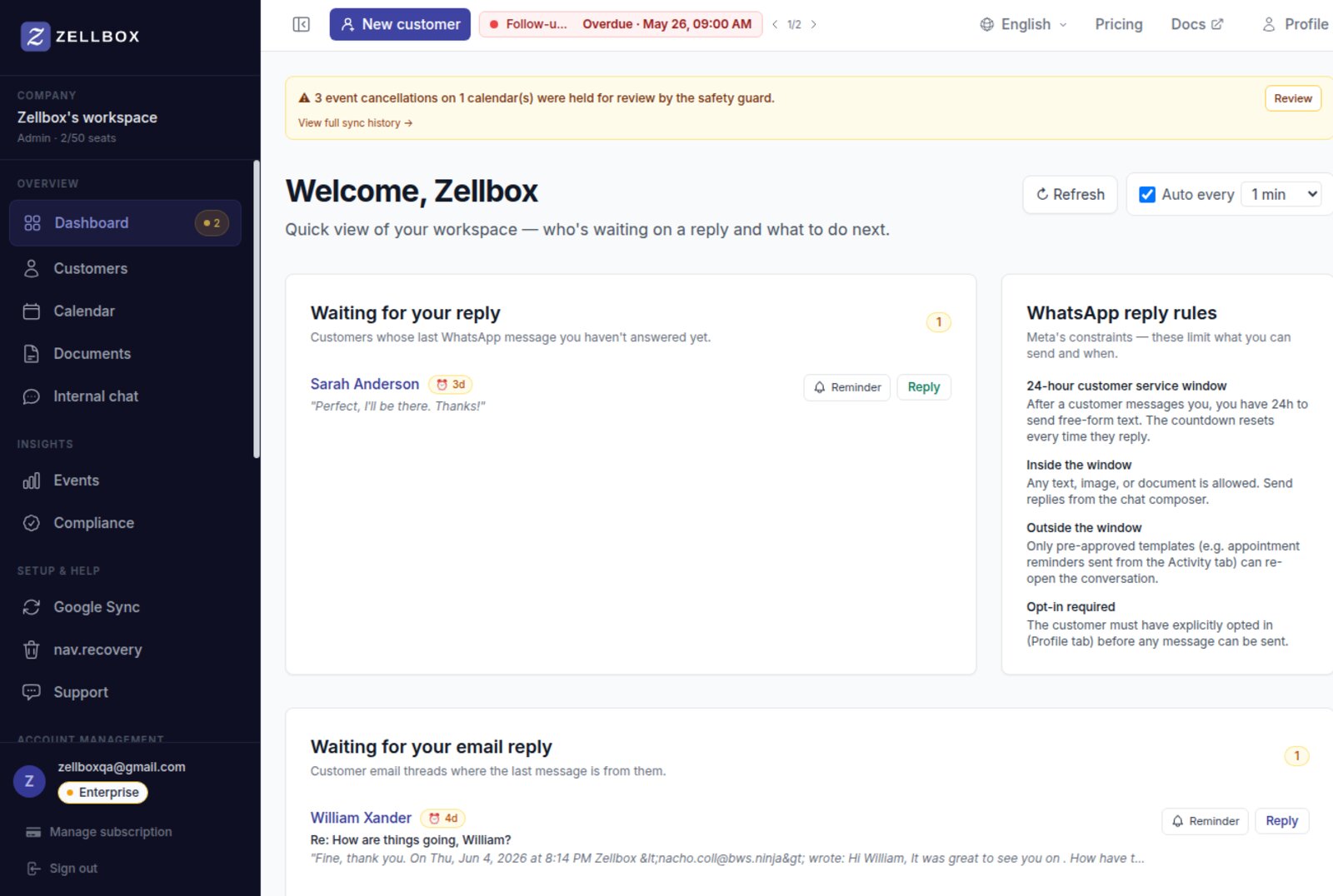Click the Manage subscription card icon

(33, 832)
